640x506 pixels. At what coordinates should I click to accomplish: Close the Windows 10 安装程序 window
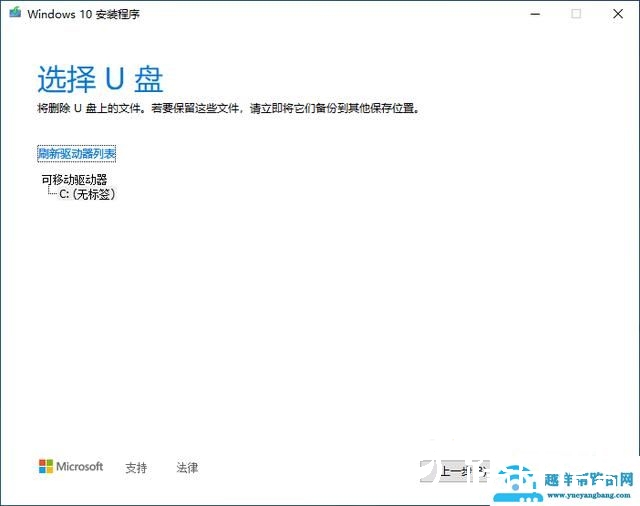click(618, 14)
